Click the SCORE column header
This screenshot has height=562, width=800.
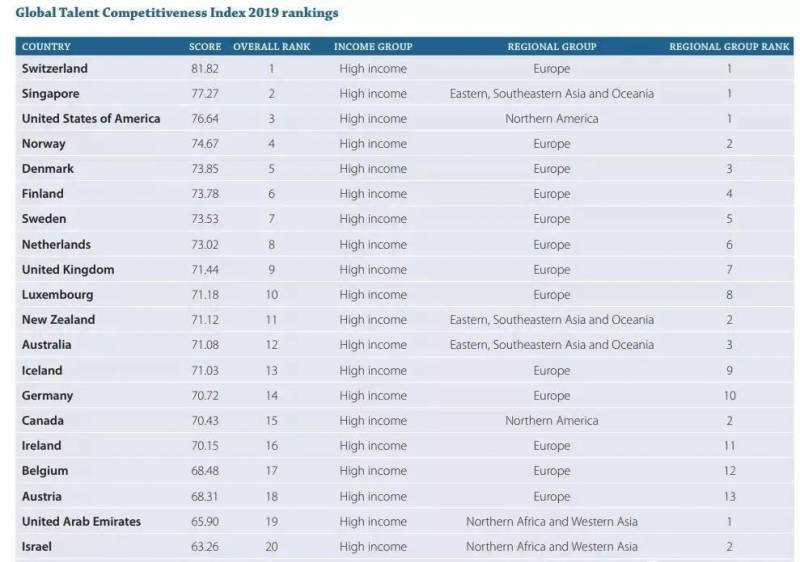[205, 47]
